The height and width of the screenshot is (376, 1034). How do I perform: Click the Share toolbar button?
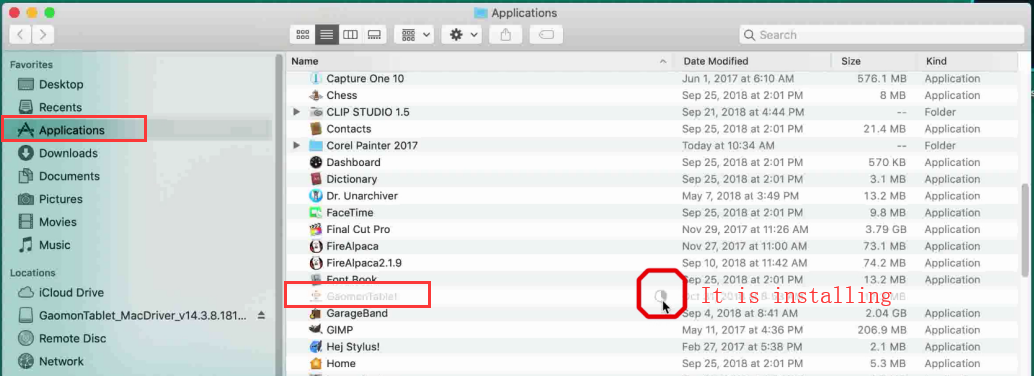point(506,34)
